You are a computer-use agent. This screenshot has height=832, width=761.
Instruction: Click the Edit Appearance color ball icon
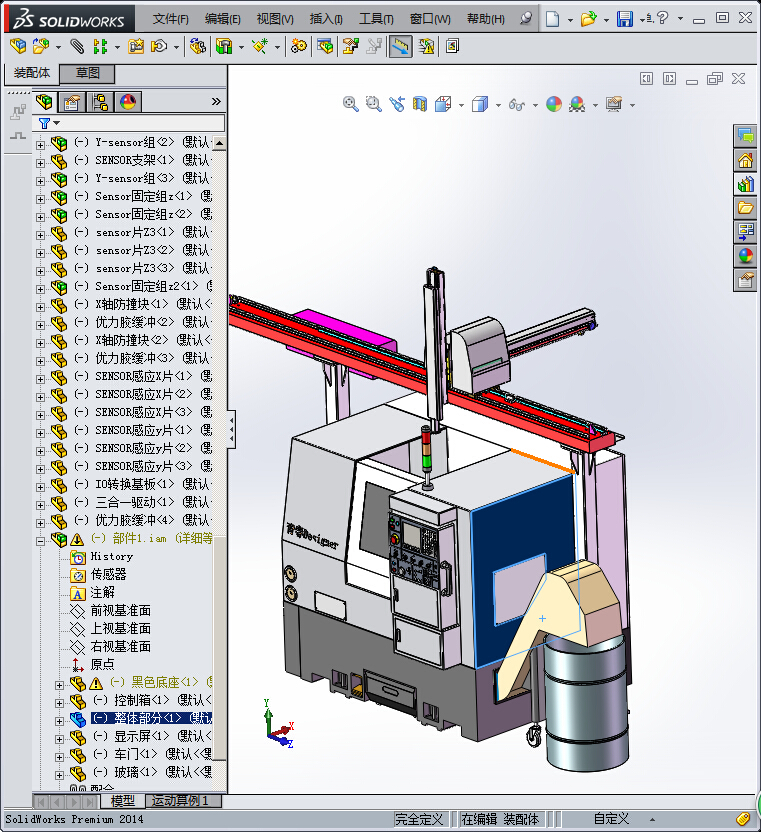554,104
